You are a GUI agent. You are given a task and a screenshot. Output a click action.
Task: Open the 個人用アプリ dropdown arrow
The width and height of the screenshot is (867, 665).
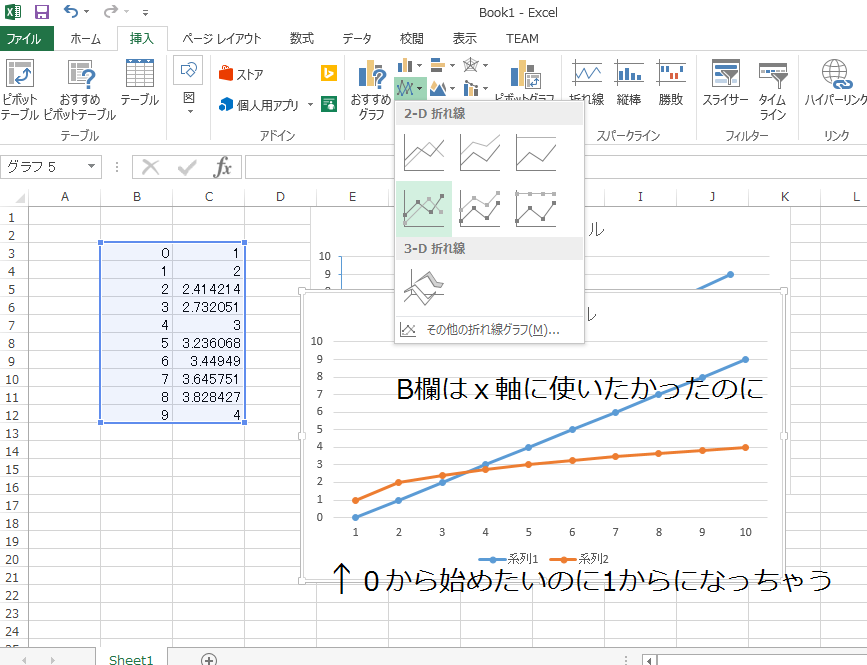[x=311, y=104]
